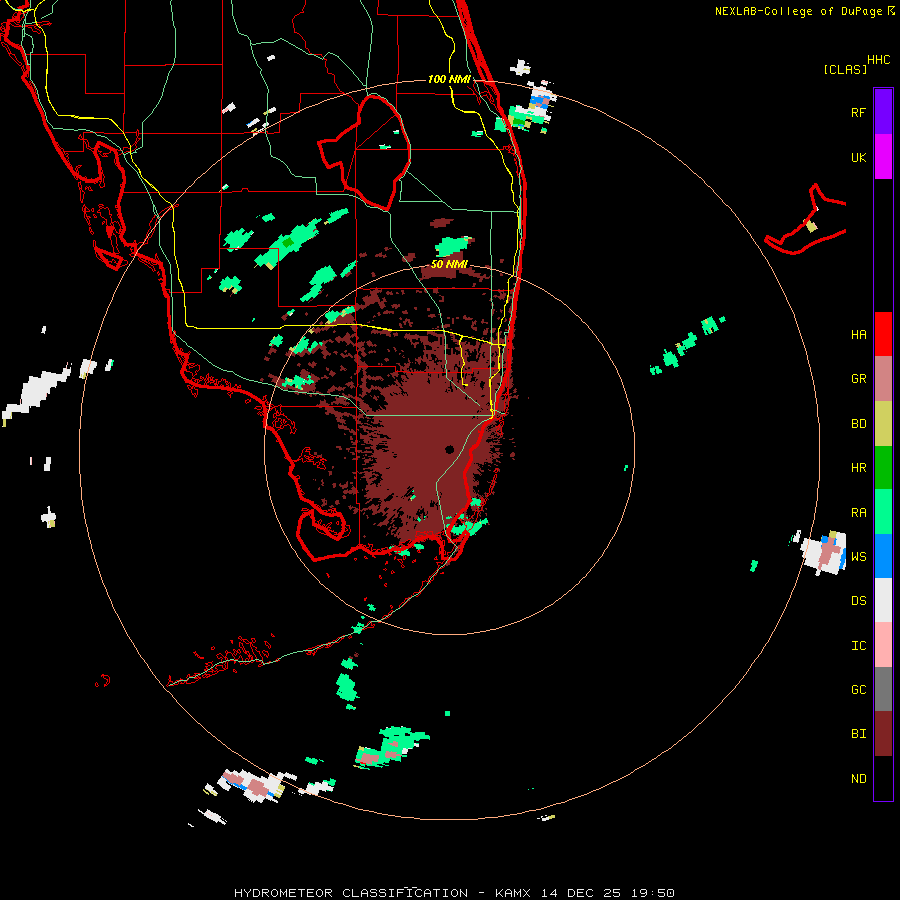Screen dimensions: 900x900
Task: Click the light pink IC legend swatch
Action: click(x=883, y=645)
